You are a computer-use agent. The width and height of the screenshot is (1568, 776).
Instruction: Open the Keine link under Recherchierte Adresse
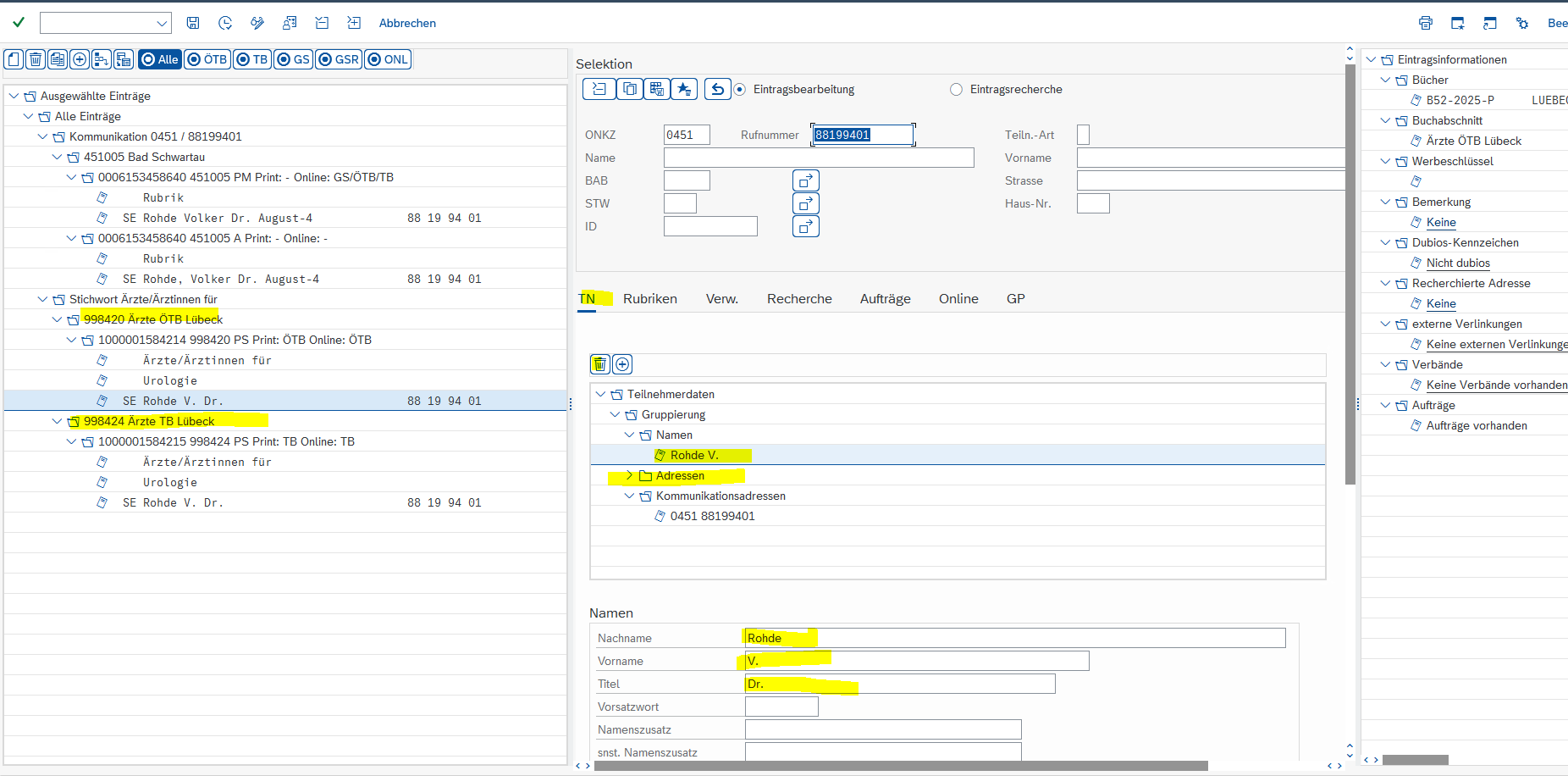coord(1441,303)
